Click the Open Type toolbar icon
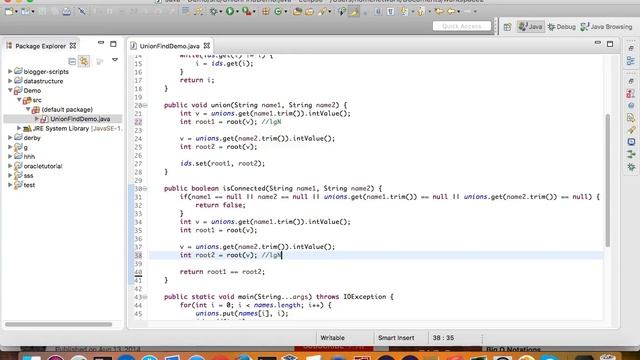This screenshot has height=360, width=640. click(298, 12)
